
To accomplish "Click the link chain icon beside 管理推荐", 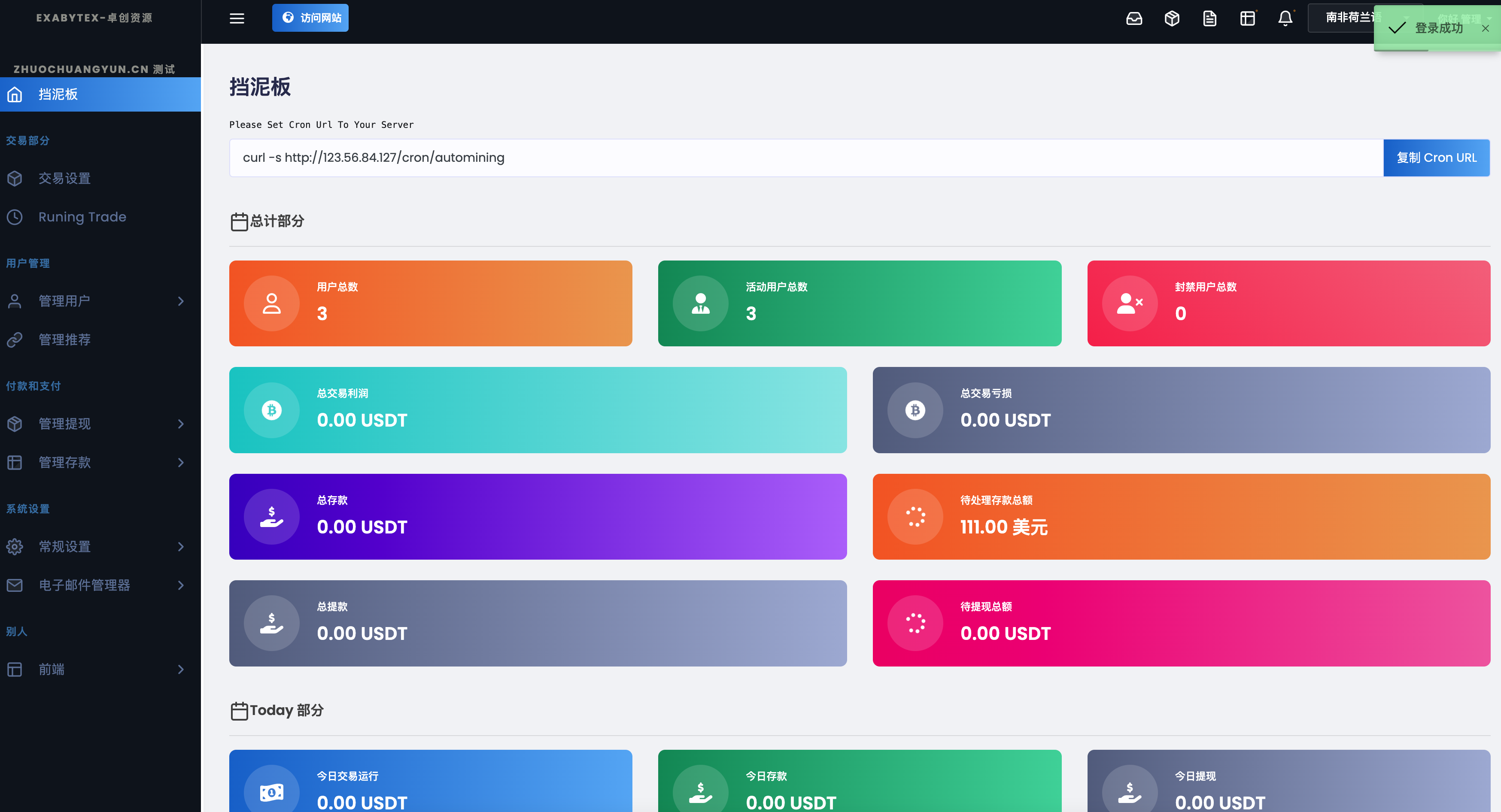I will pyautogui.click(x=15, y=339).
